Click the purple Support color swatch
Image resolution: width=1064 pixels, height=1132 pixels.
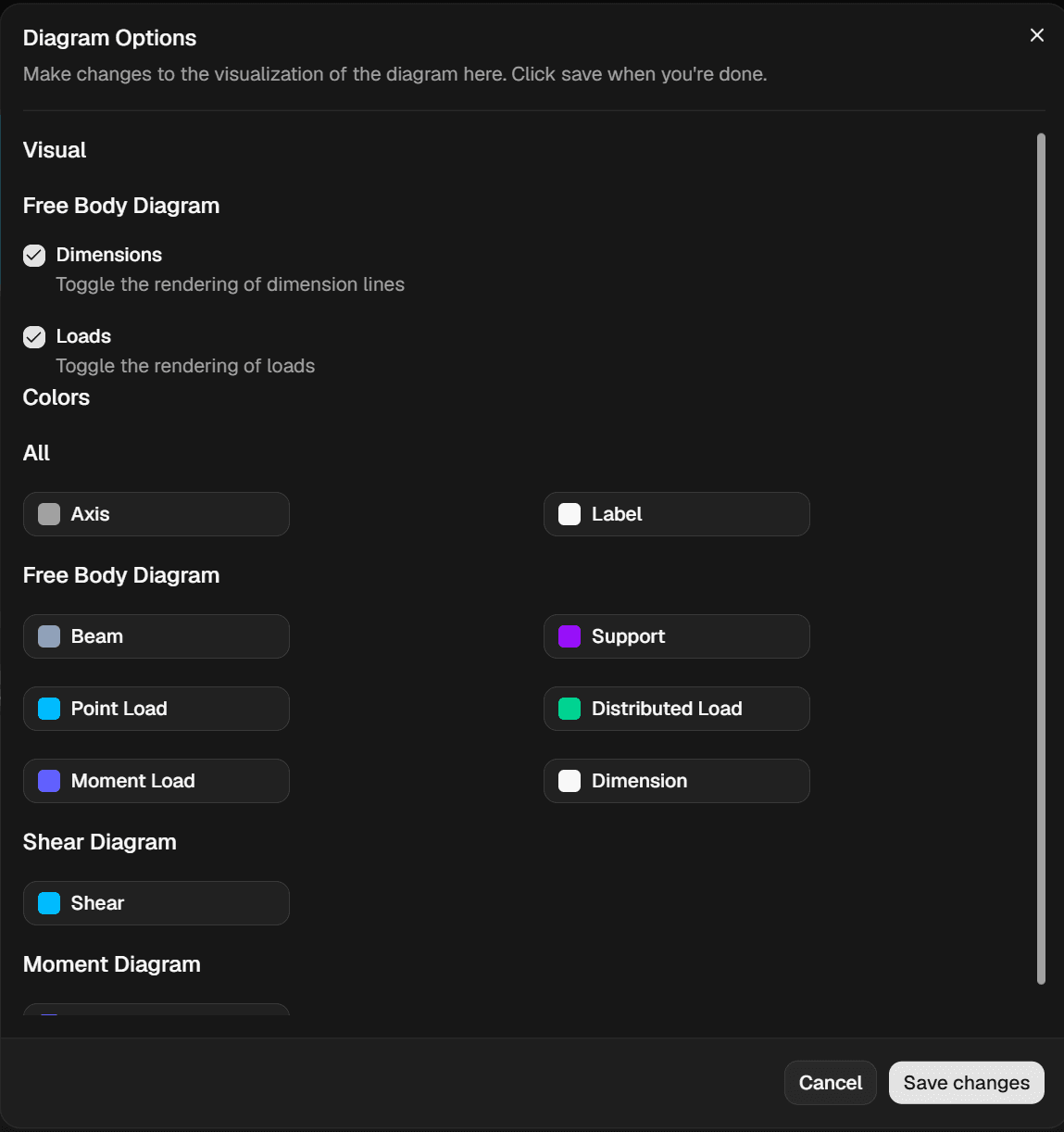tap(570, 636)
